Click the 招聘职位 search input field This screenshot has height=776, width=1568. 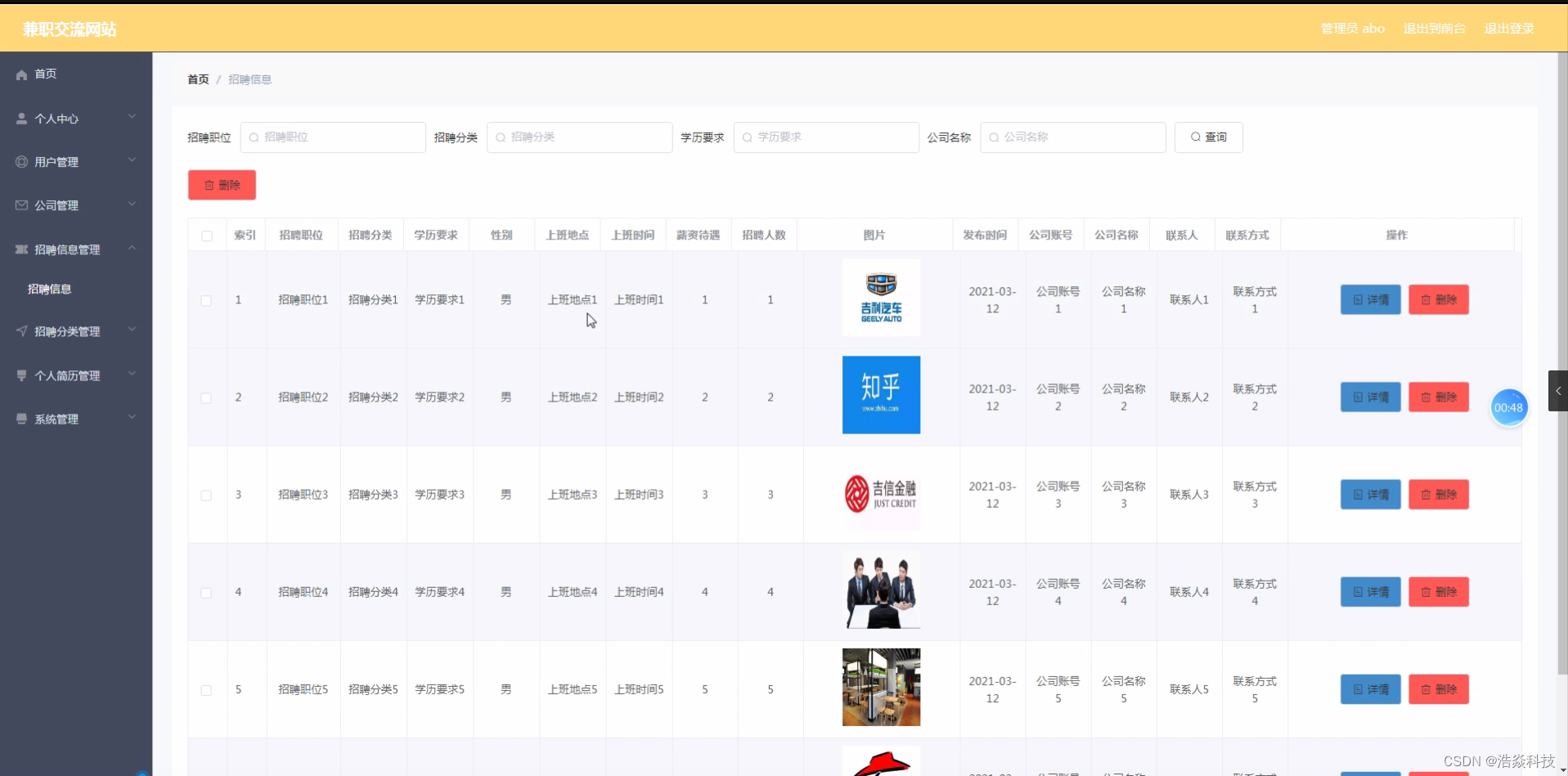[333, 137]
